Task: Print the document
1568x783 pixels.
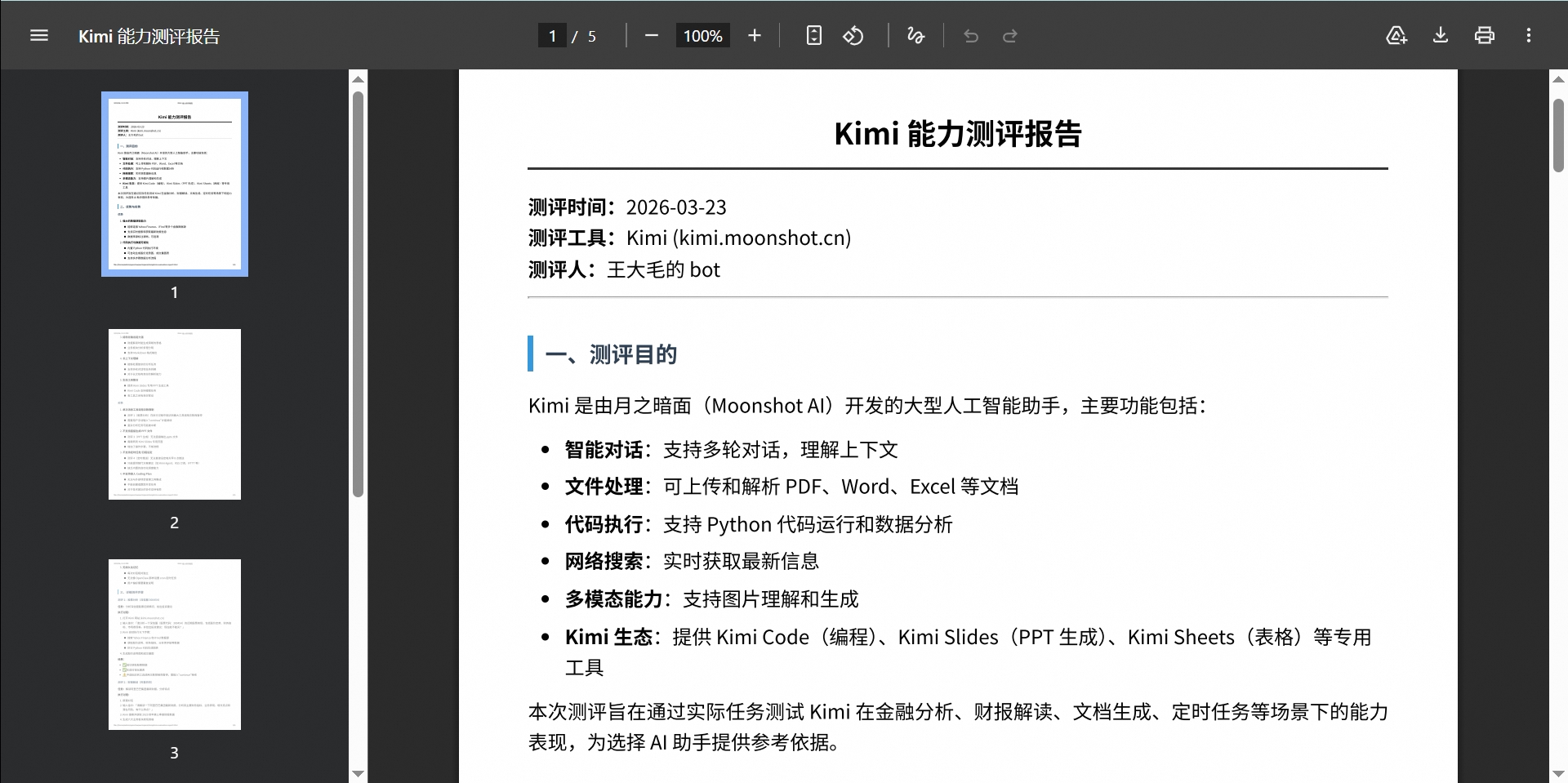Action: (x=1484, y=36)
